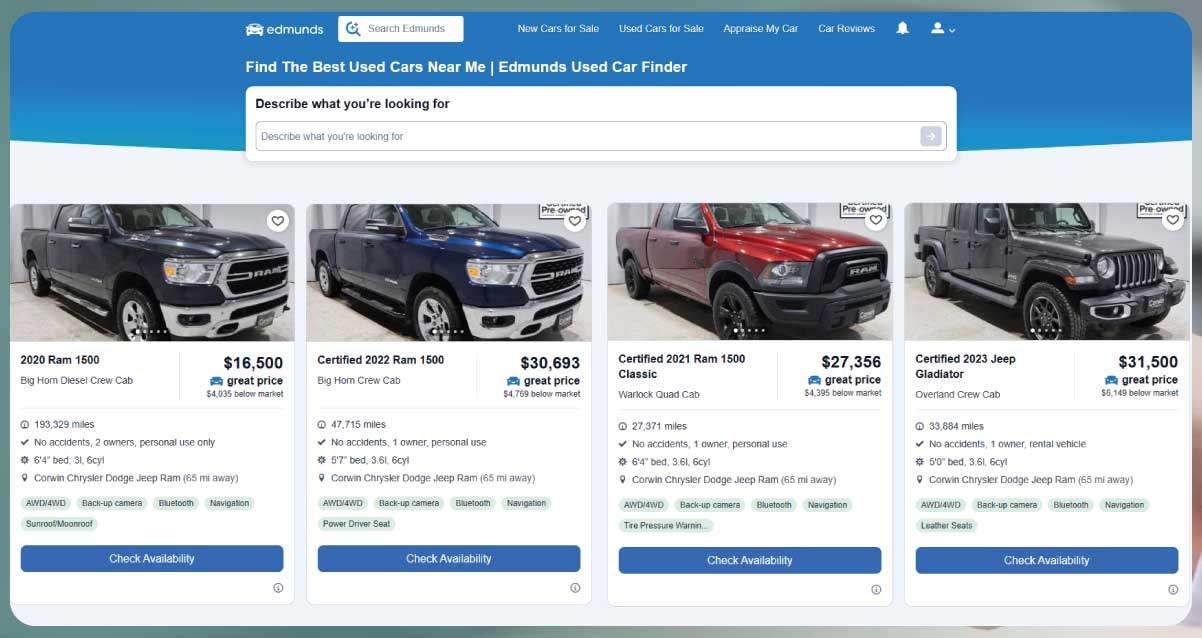Focus the Search Edmunds field
1202x638 pixels.
pyautogui.click(x=401, y=29)
